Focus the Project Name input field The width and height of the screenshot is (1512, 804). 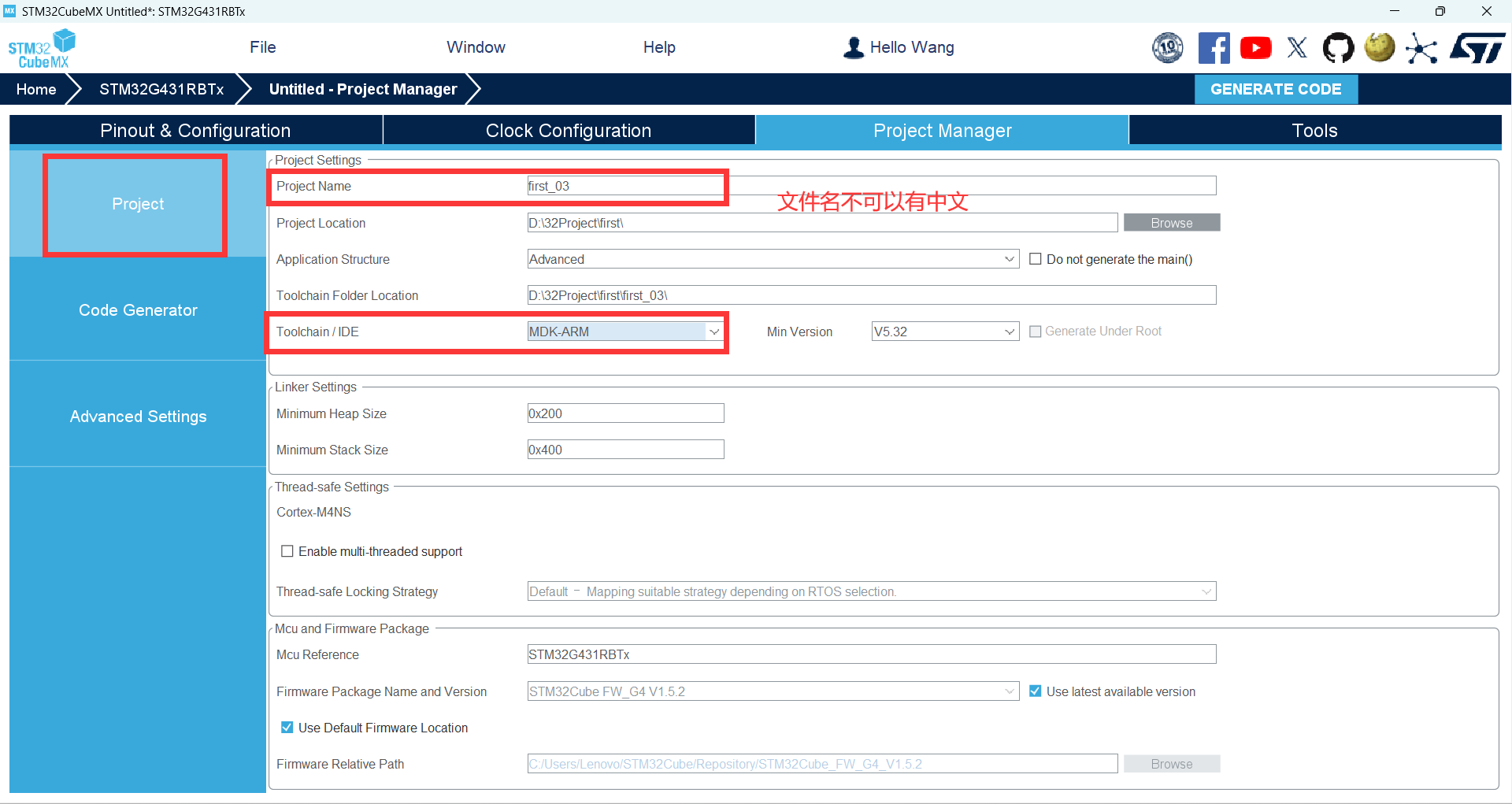click(872, 186)
